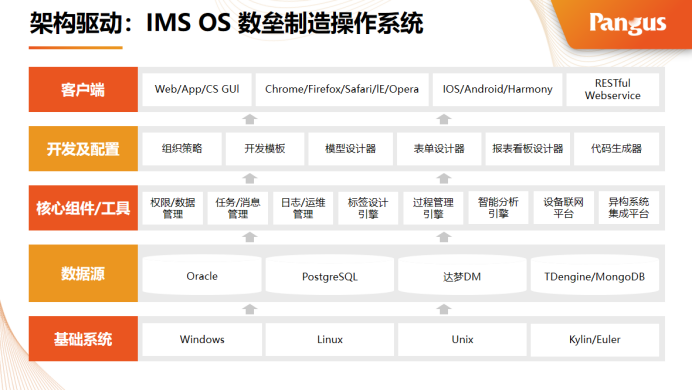Image resolution: width=692 pixels, height=390 pixels.
Task: Click the 报表看板设计器 box
Action: click(528, 149)
